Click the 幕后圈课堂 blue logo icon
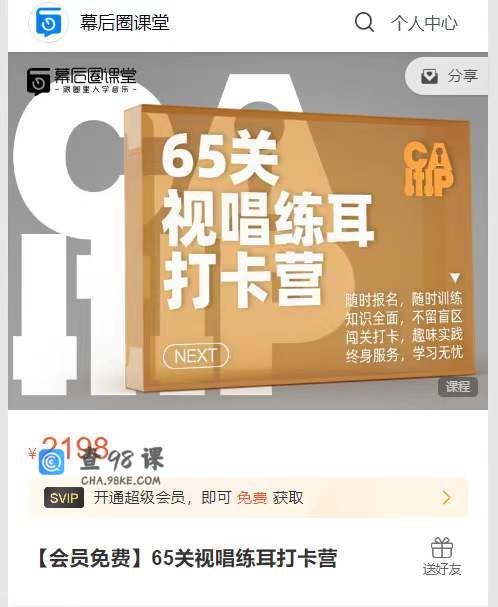The width and height of the screenshot is (498, 607). click(49, 22)
